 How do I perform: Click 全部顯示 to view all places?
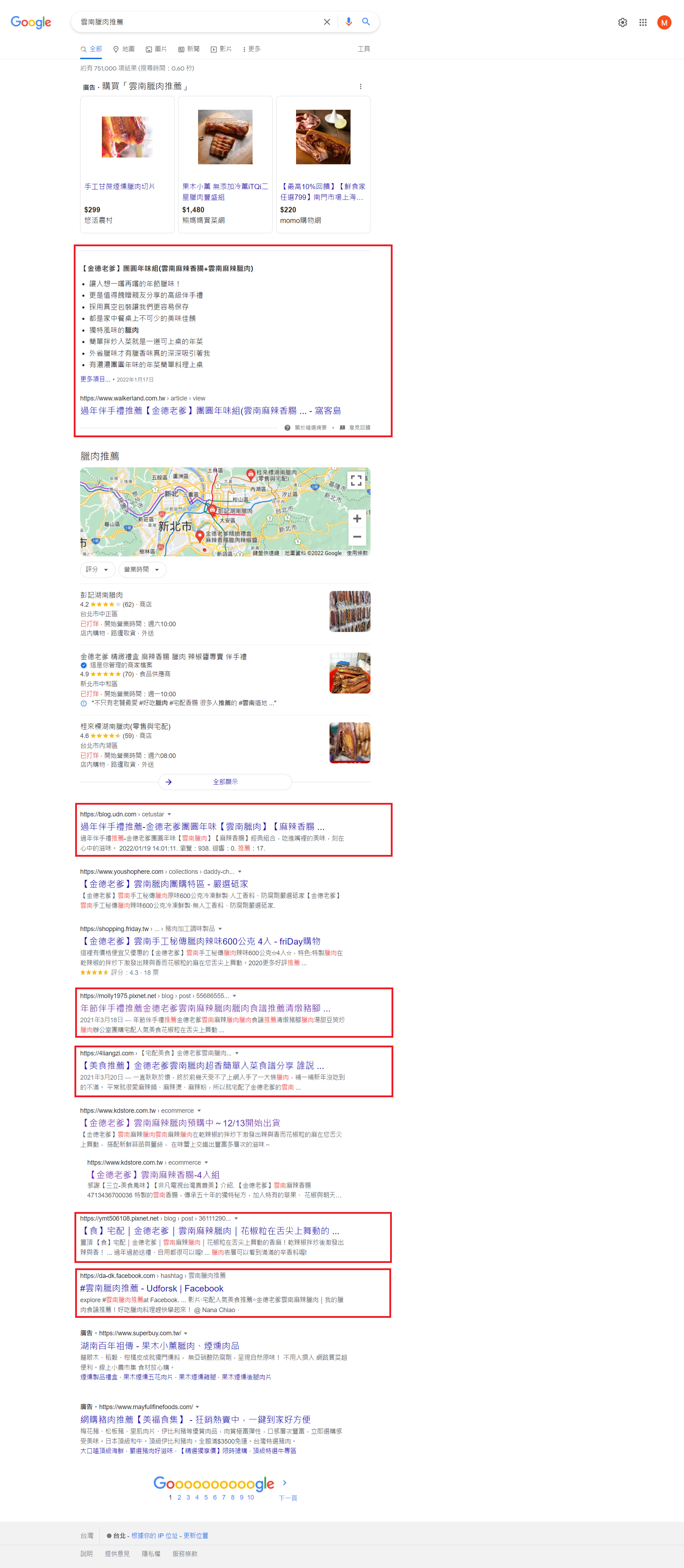pyautogui.click(x=225, y=782)
